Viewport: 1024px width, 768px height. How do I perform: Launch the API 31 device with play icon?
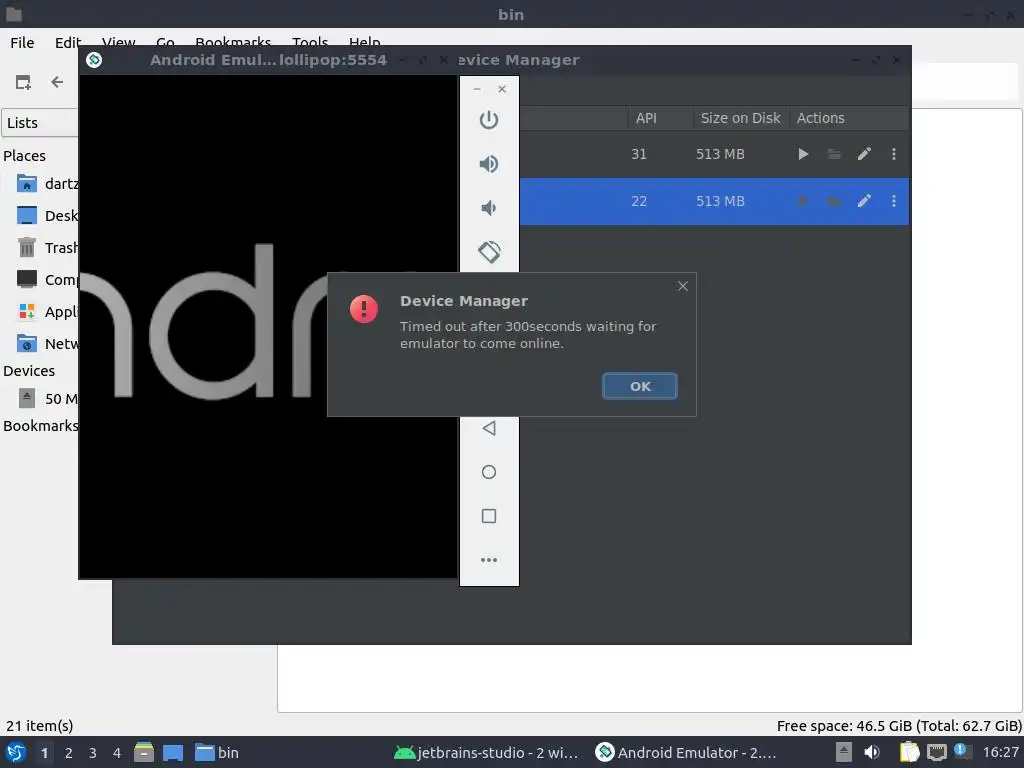(x=803, y=154)
